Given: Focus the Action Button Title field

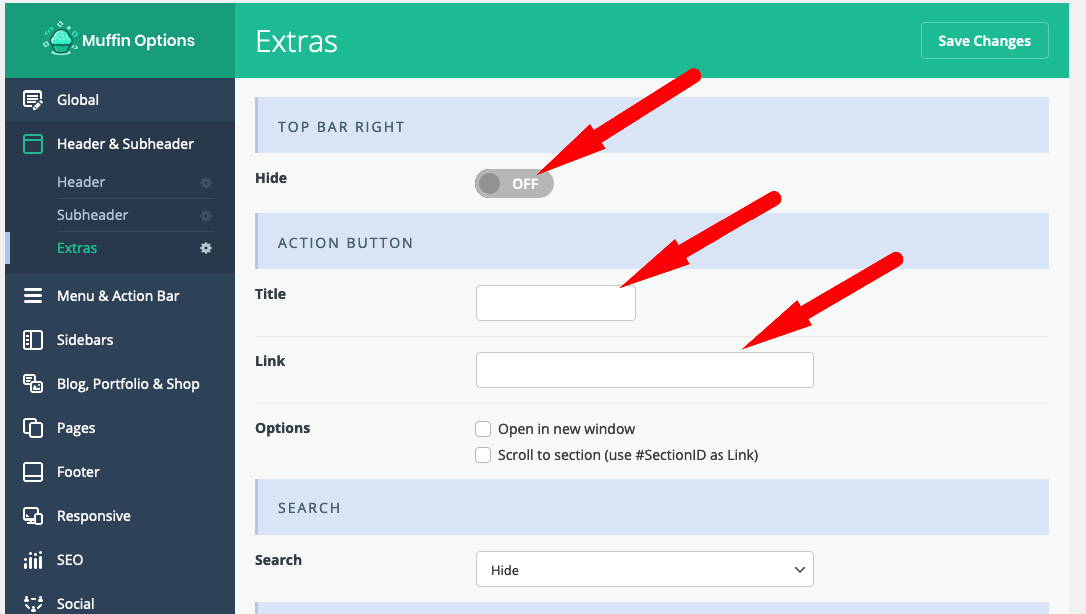Looking at the screenshot, I should pyautogui.click(x=555, y=303).
